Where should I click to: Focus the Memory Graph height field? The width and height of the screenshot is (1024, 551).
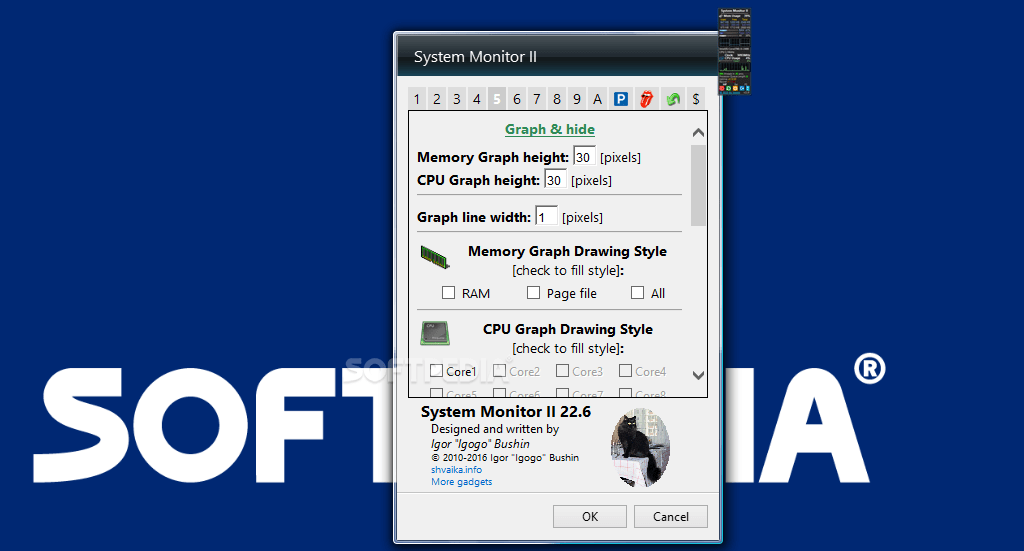[x=584, y=157]
